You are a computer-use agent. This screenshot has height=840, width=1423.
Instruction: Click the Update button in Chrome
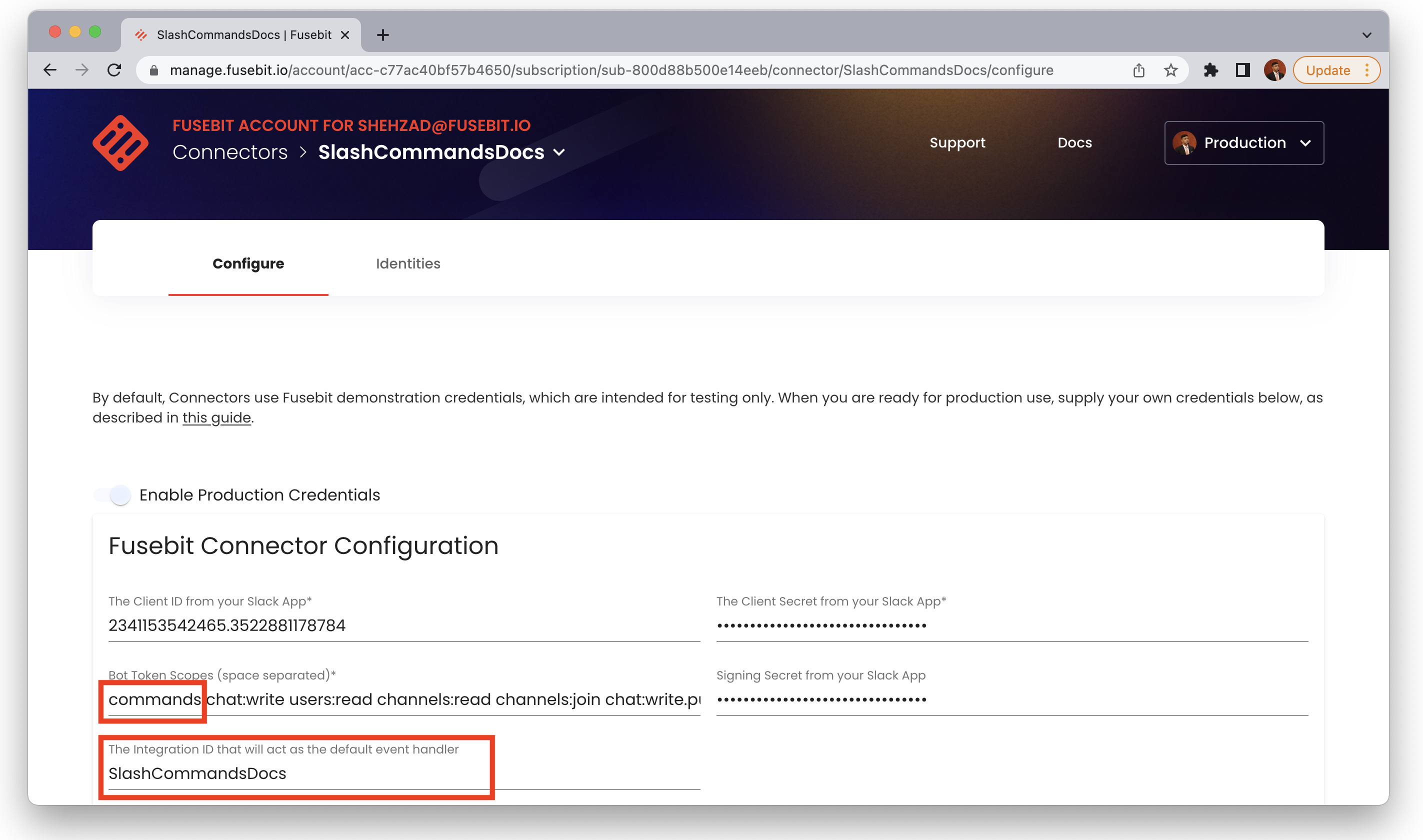(x=1328, y=70)
